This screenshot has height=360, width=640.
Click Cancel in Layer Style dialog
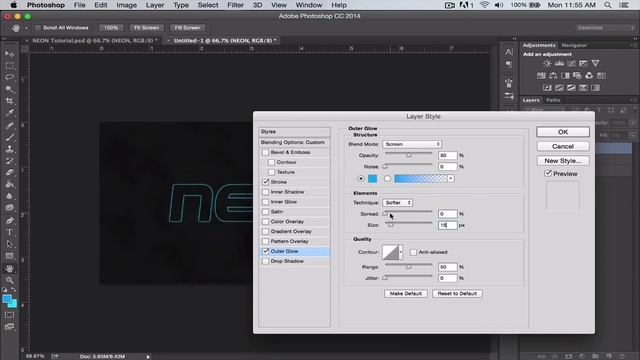point(563,146)
